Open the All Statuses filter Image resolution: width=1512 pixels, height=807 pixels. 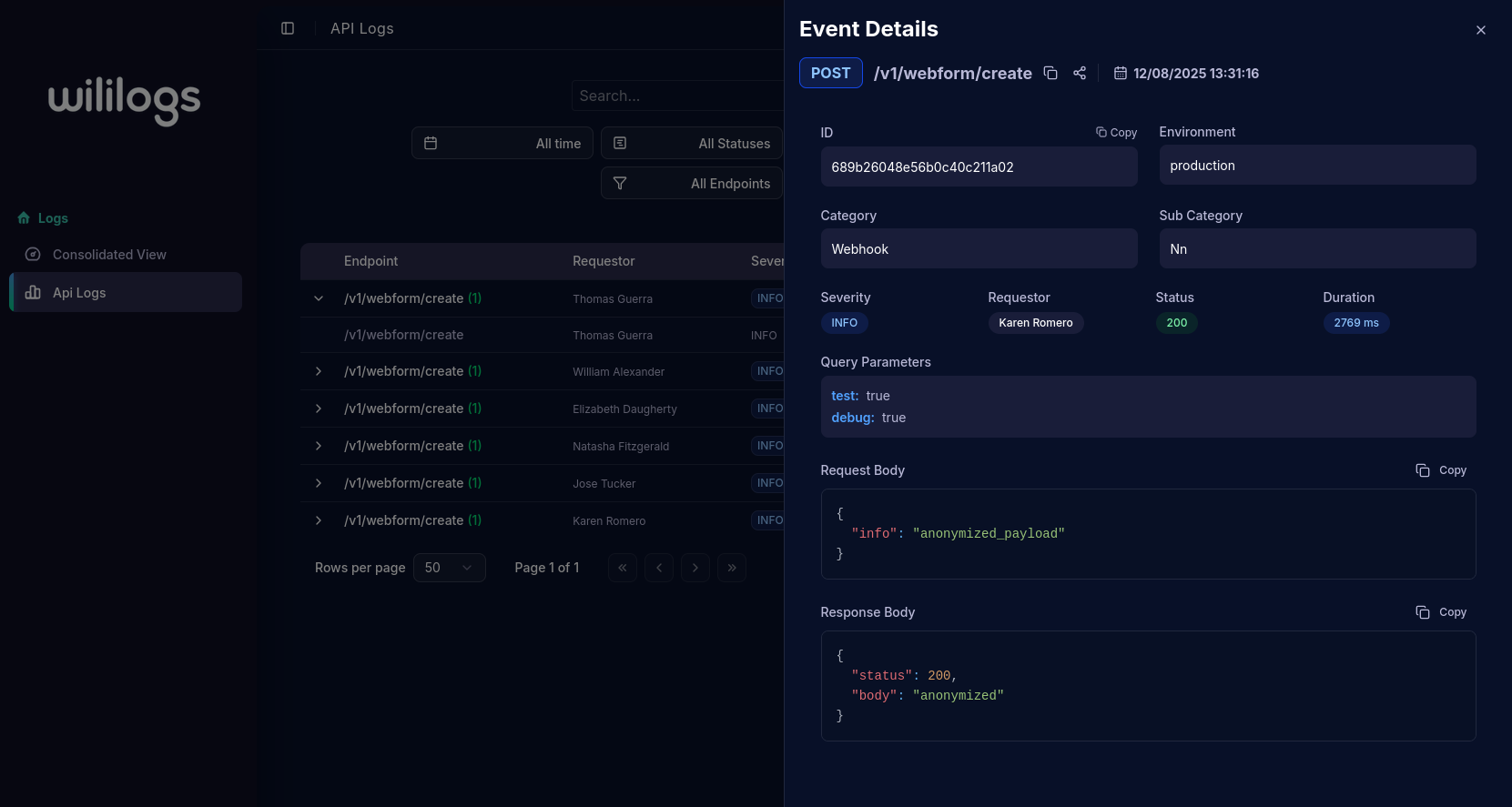tap(692, 144)
